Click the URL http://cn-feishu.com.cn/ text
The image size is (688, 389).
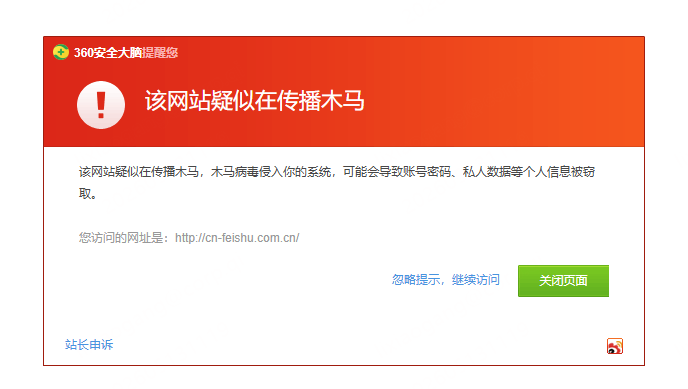click(x=237, y=238)
